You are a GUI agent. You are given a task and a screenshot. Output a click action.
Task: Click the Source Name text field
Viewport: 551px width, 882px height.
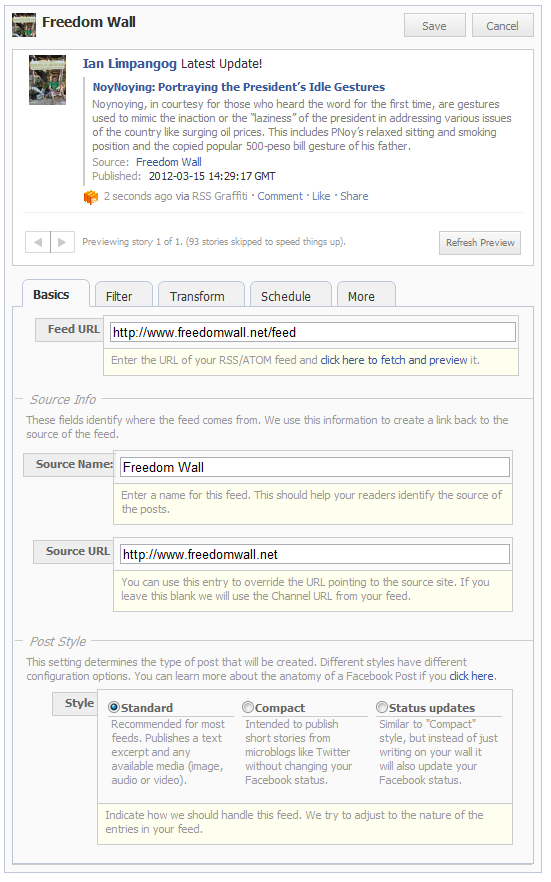tap(315, 467)
